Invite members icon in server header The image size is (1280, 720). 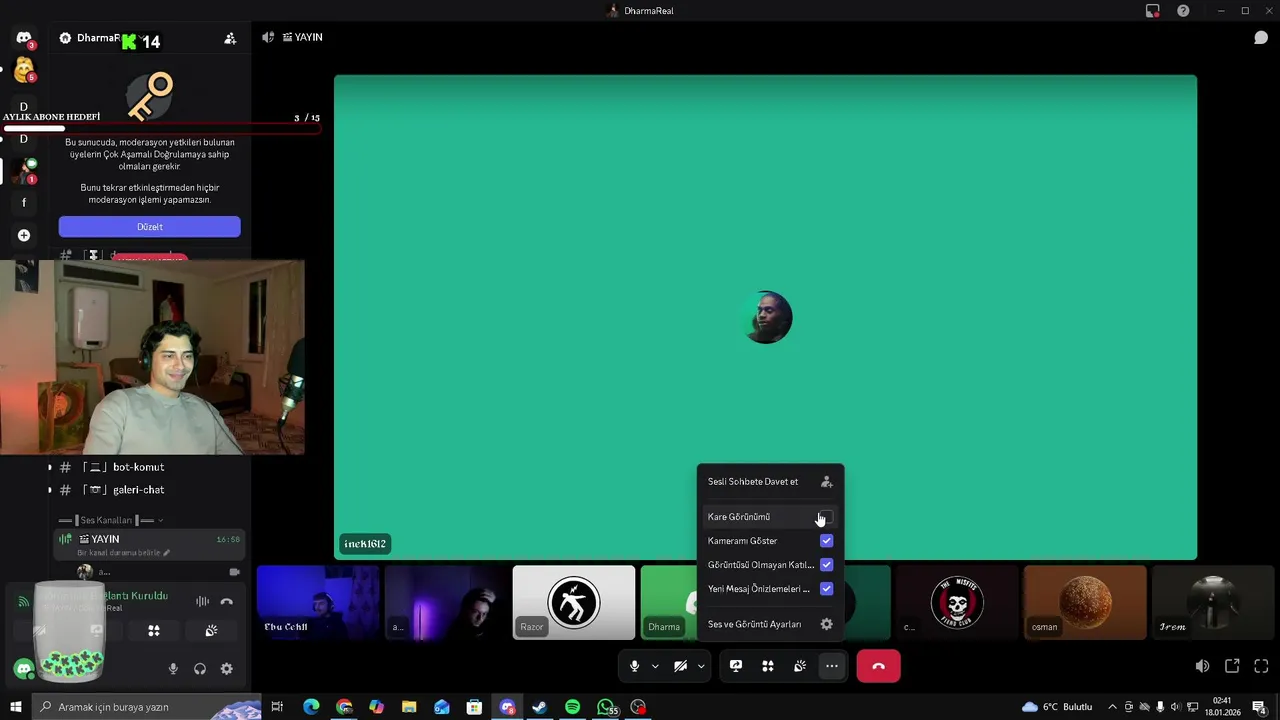pos(230,38)
